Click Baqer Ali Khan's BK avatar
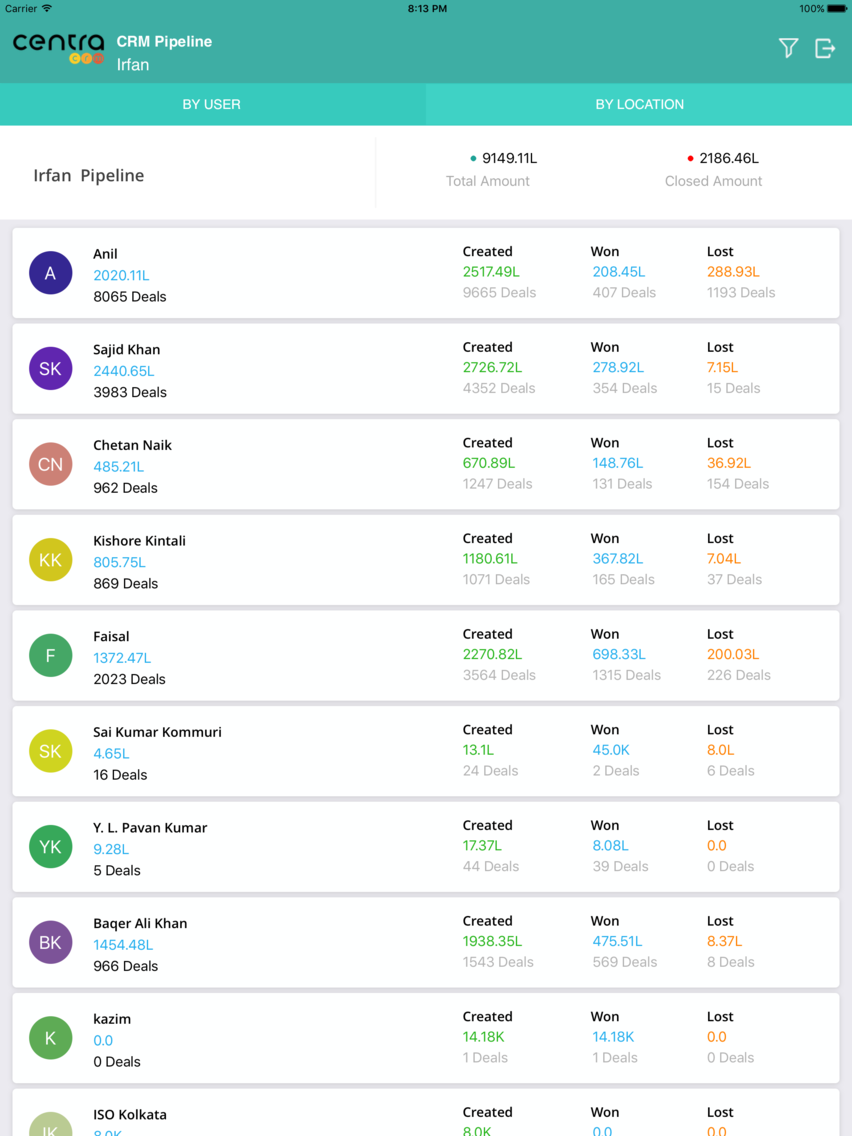Screen dimensions: 852x1136 (x=51, y=942)
